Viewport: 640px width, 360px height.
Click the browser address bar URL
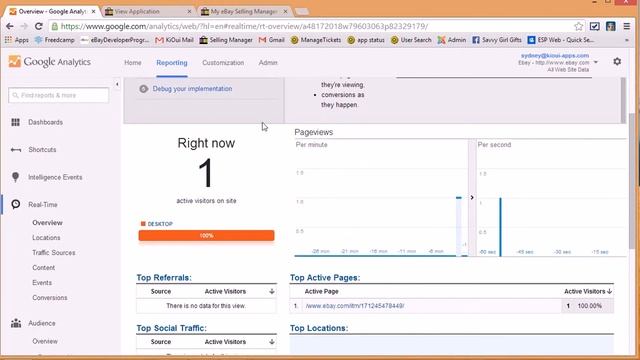(x=244, y=27)
